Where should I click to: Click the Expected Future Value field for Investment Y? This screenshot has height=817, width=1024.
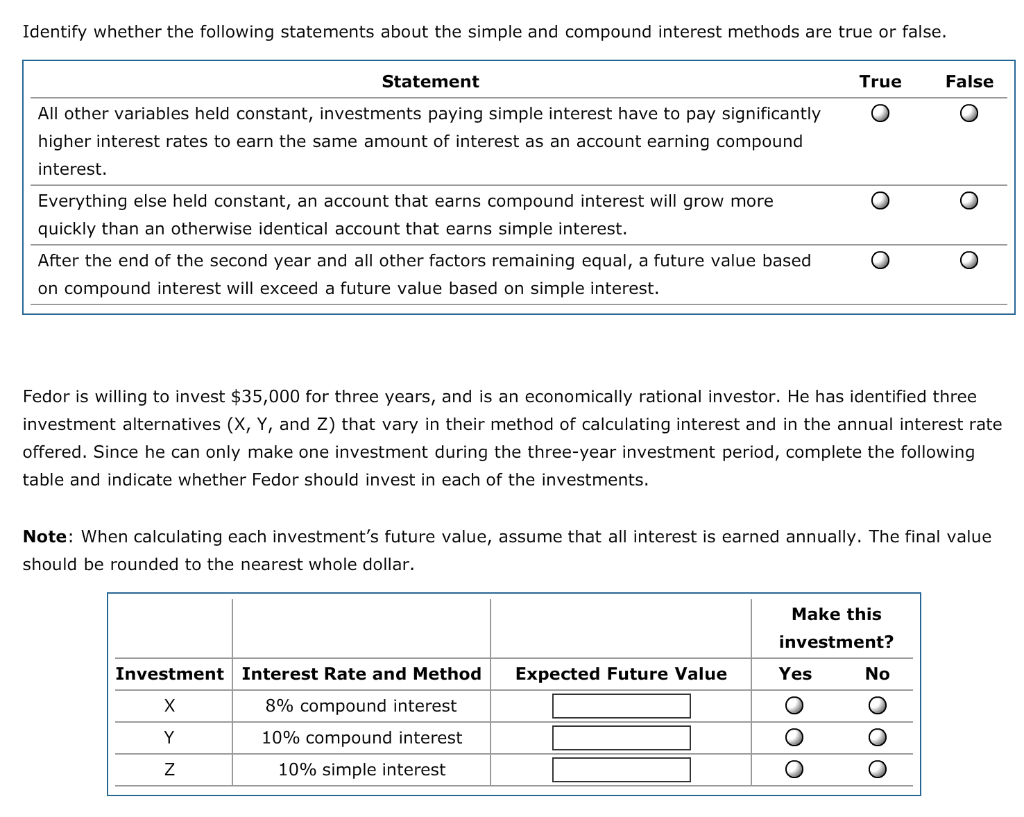point(621,737)
